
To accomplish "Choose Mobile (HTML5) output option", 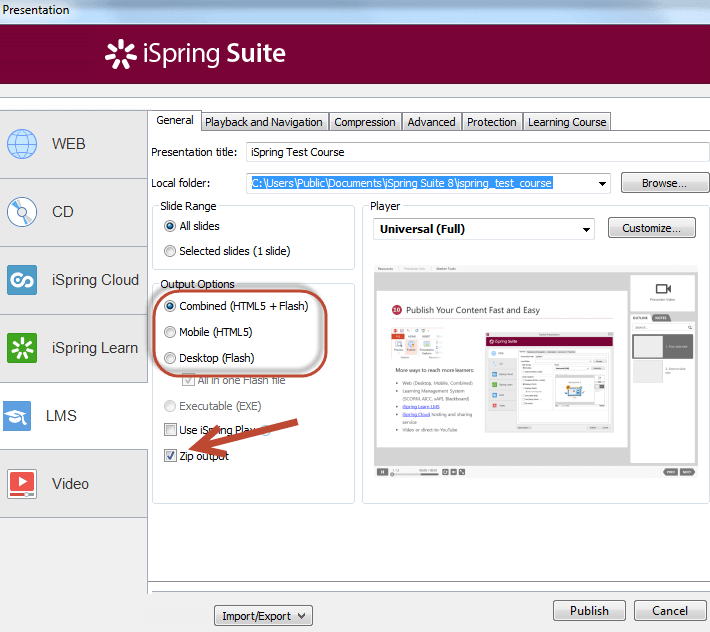I will 170,332.
